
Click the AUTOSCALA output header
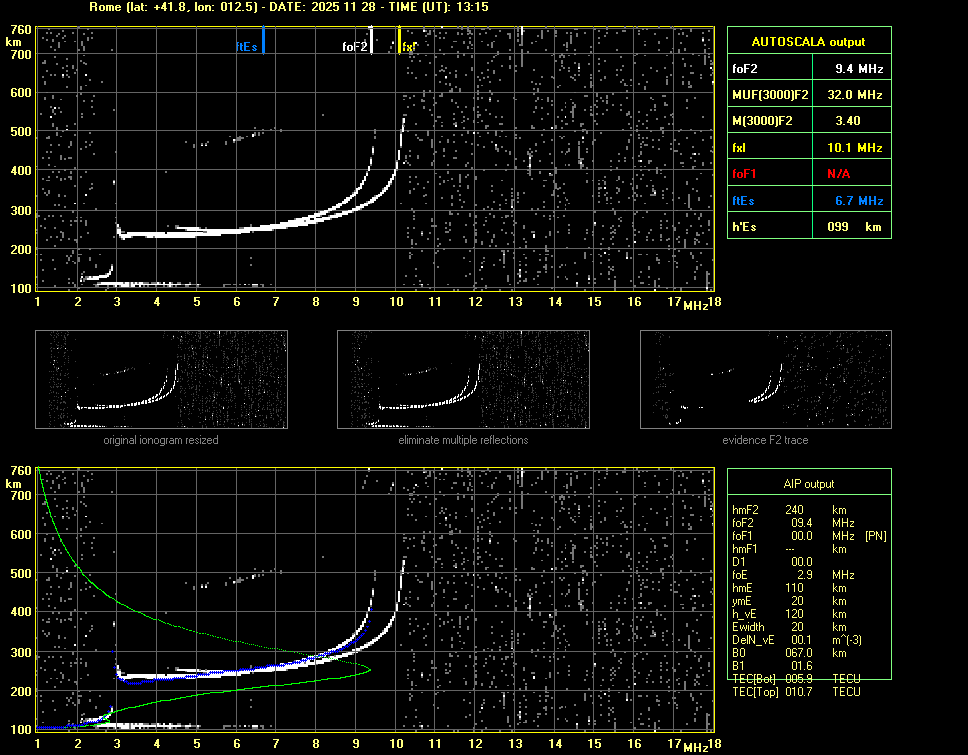(808, 42)
